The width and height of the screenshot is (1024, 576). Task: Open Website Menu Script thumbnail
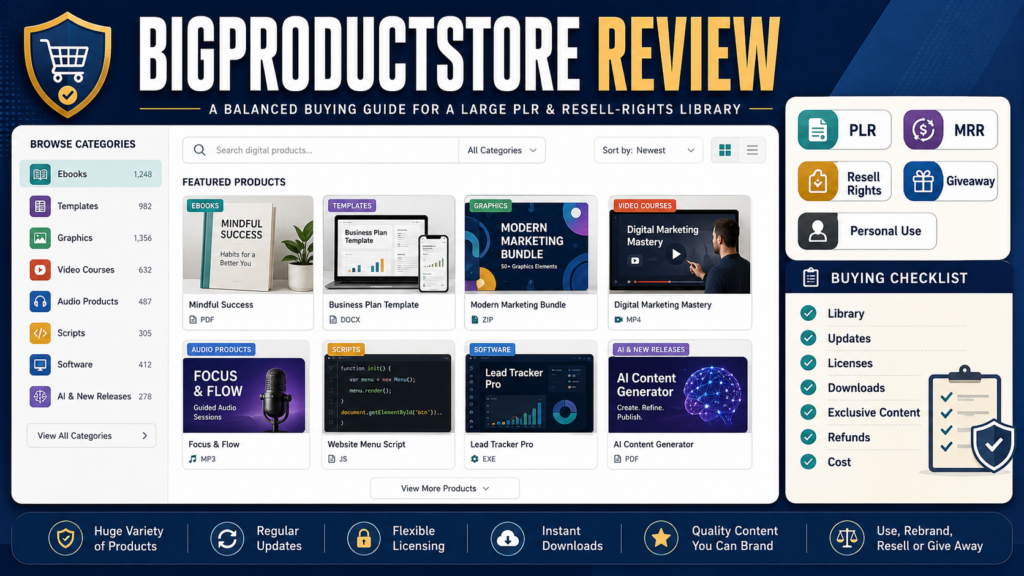point(389,391)
